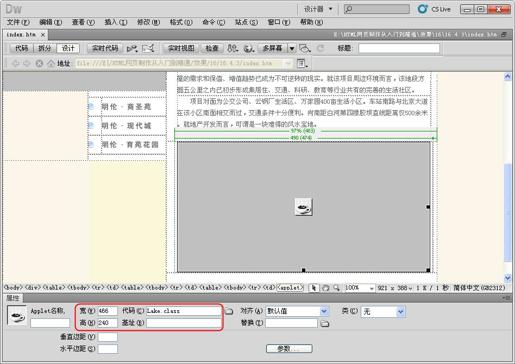Switch to 代码 (Code) view

(x=22, y=48)
